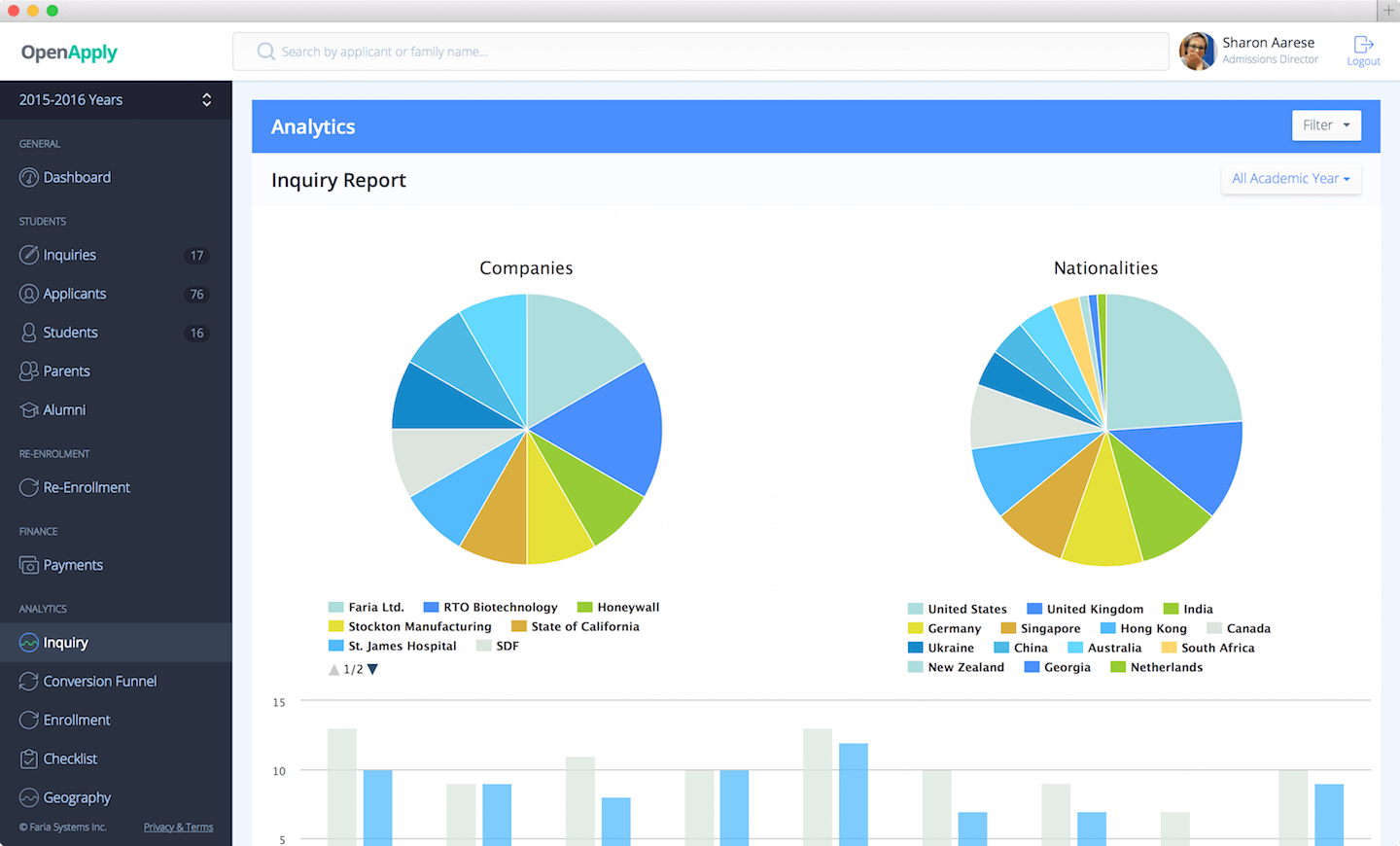Click the Logout arrow icon
This screenshot has width=1400, height=846.
pos(1363,44)
